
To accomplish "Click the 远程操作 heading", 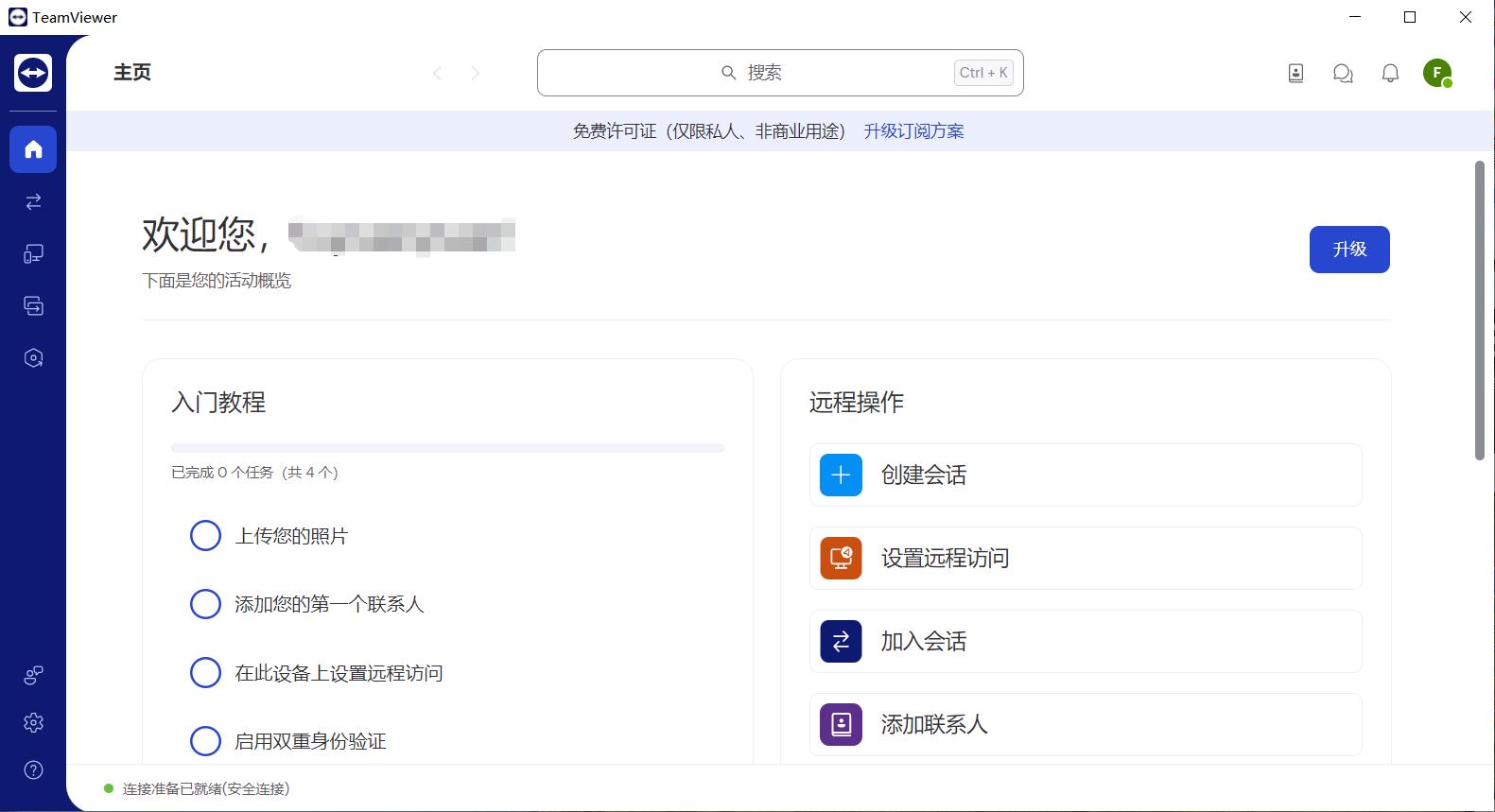I will point(857,402).
